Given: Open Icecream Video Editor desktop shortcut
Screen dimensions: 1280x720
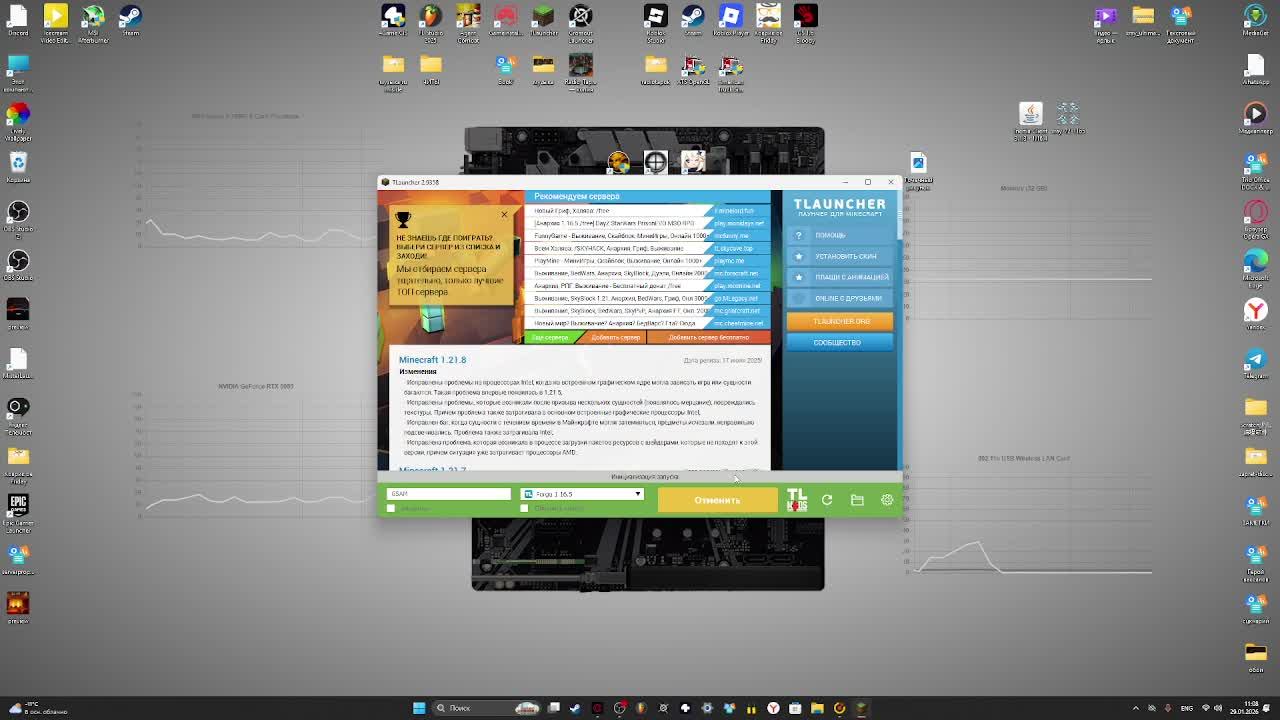Looking at the screenshot, I should click(55, 22).
